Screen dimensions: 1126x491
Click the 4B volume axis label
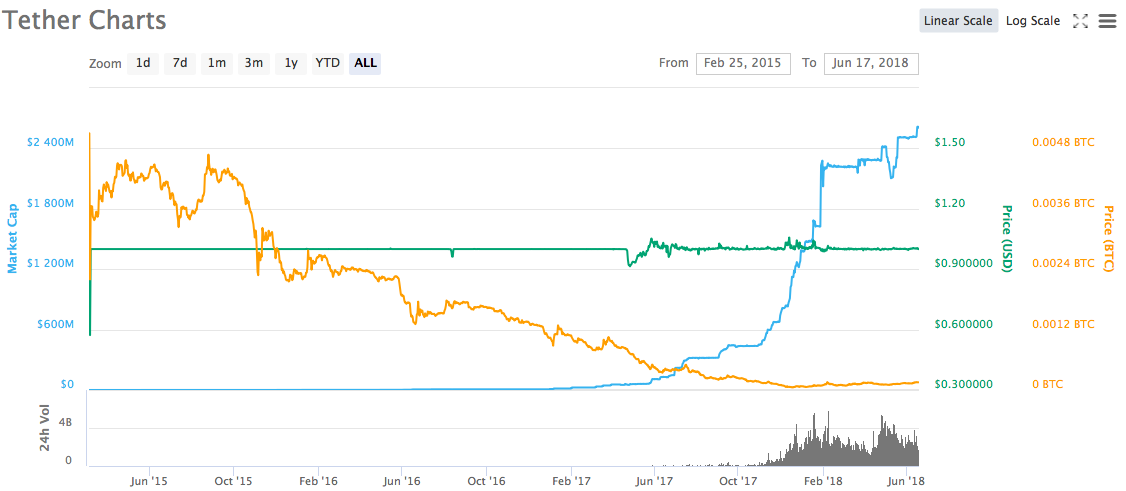pyautogui.click(x=65, y=424)
